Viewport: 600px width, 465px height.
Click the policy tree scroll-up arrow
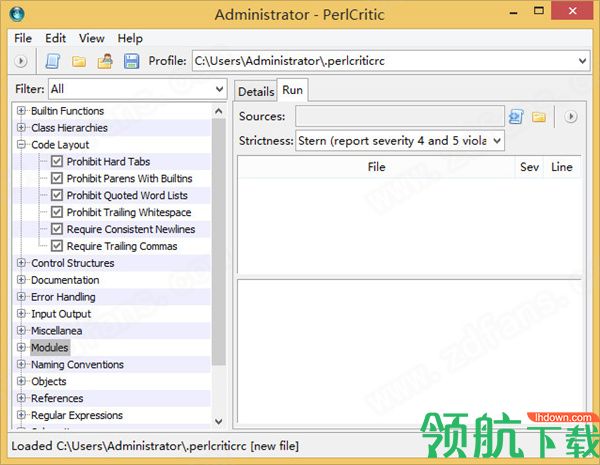tap(218, 111)
